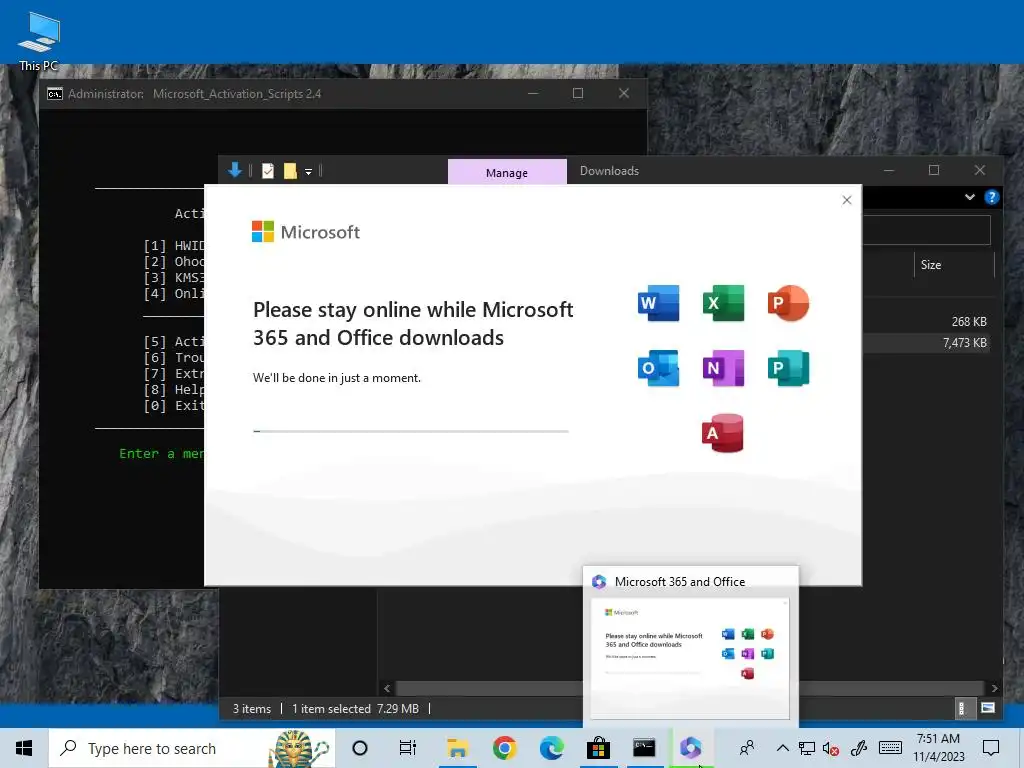Open Cortana circle icon on taskbar

[x=360, y=748]
